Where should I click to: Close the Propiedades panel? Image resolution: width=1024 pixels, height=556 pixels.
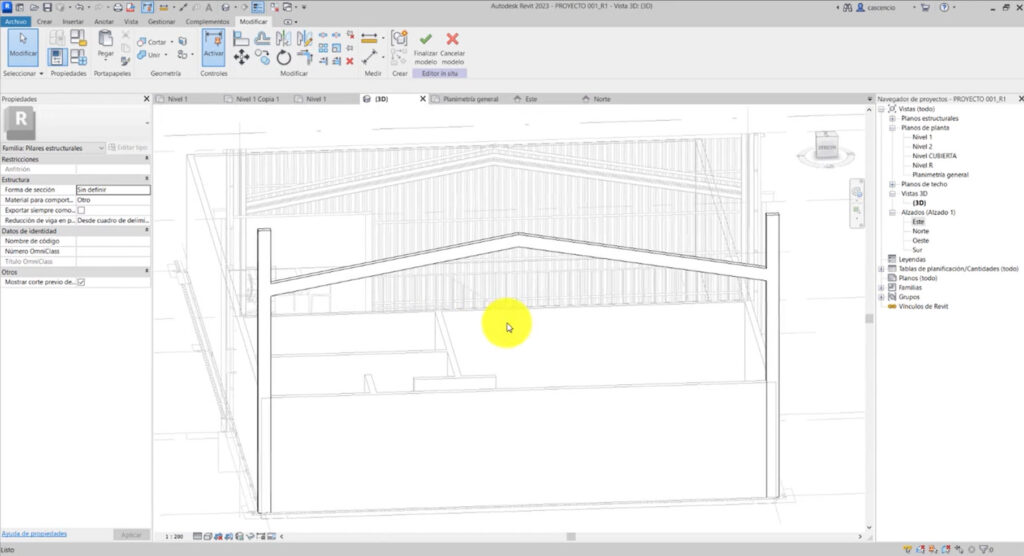point(146,99)
